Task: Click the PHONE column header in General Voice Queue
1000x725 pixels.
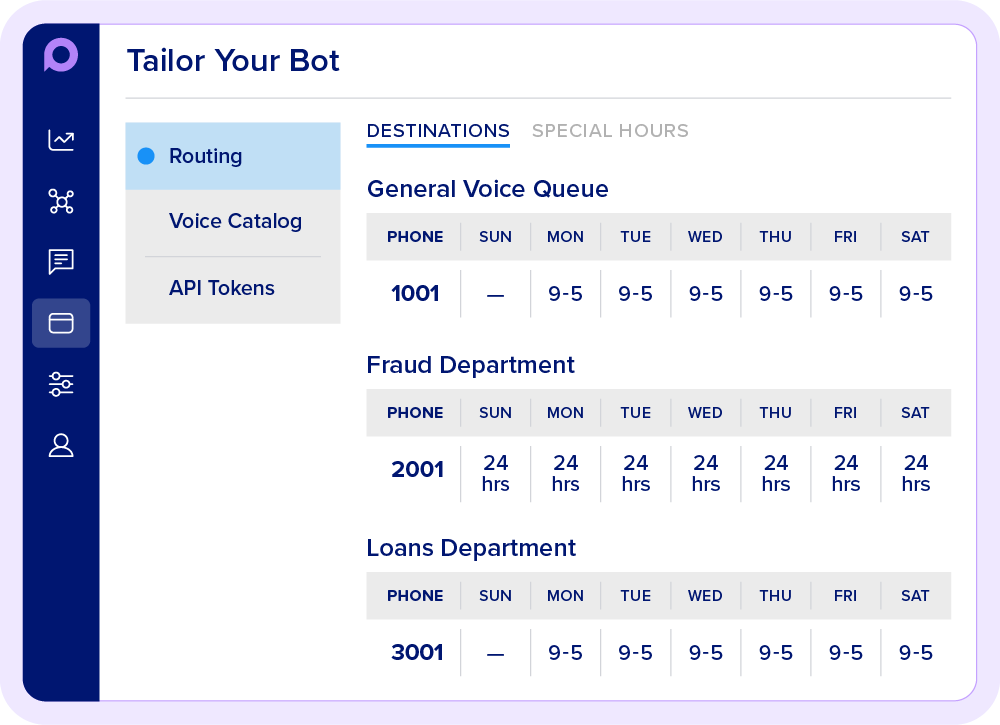Action: point(415,237)
